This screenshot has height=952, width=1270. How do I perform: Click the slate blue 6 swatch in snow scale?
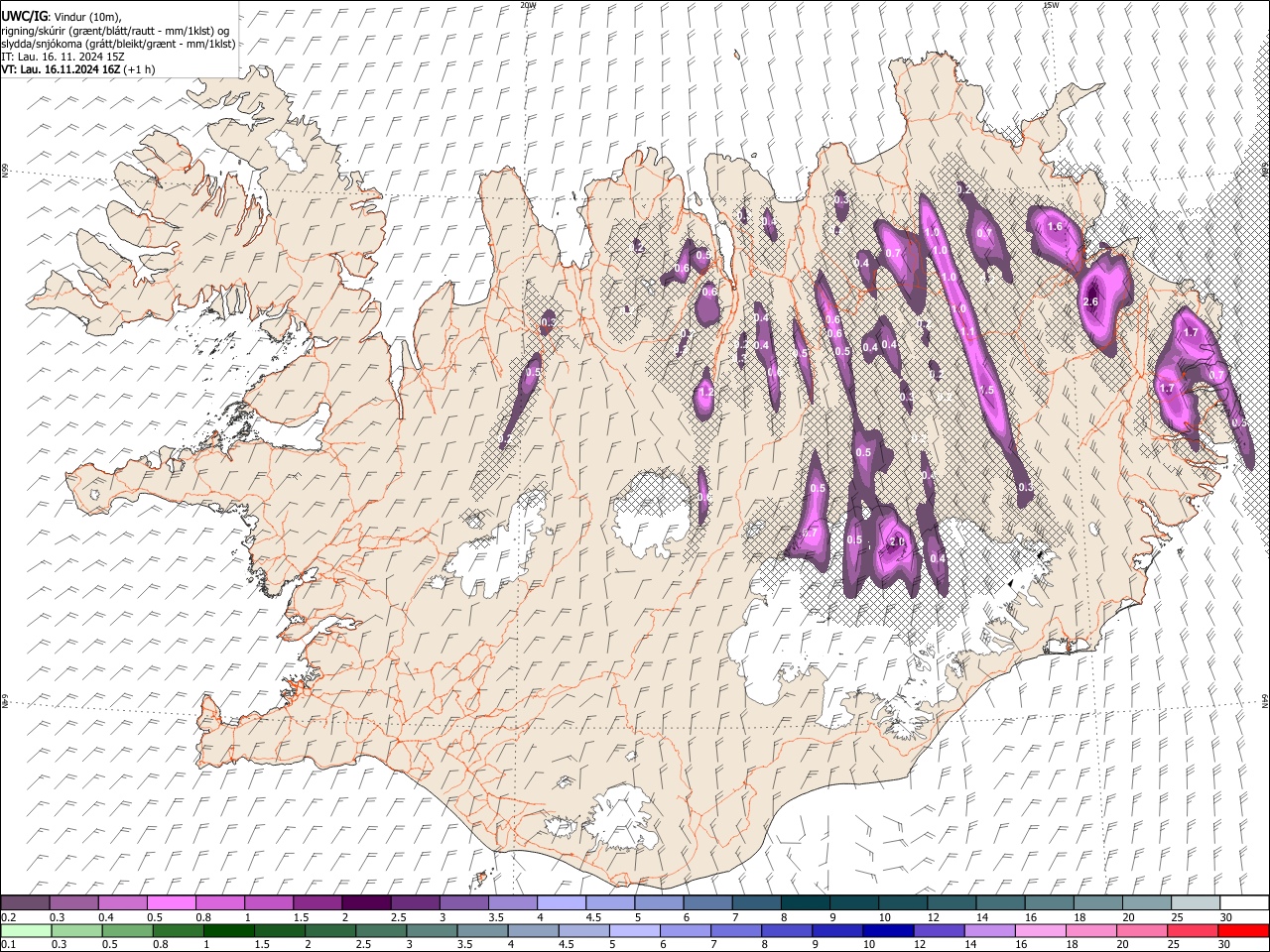tap(708, 902)
